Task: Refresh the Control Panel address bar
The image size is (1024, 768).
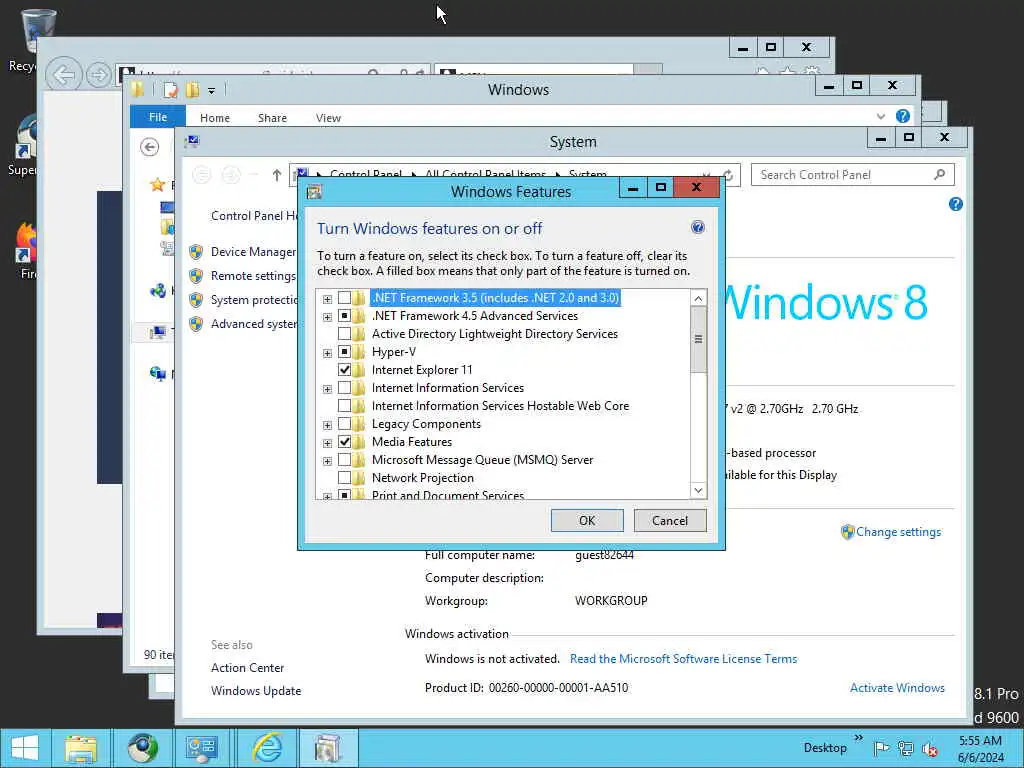Action: pyautogui.click(x=728, y=175)
